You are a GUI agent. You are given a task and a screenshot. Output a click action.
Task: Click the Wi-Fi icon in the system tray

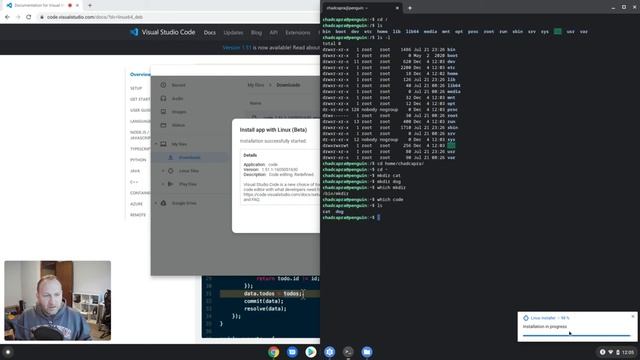[611, 352]
